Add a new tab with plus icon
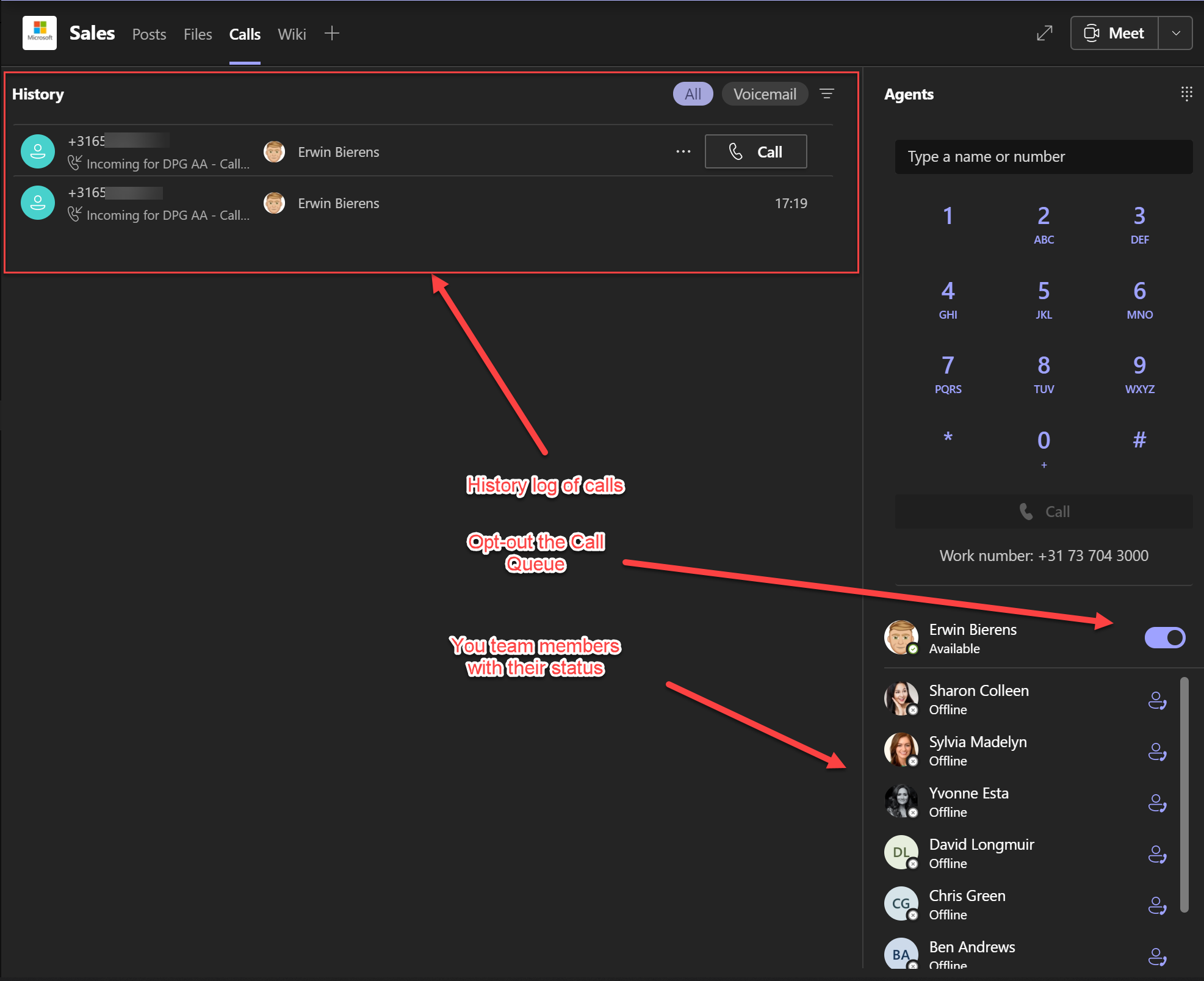The image size is (1204, 981). coord(332,33)
